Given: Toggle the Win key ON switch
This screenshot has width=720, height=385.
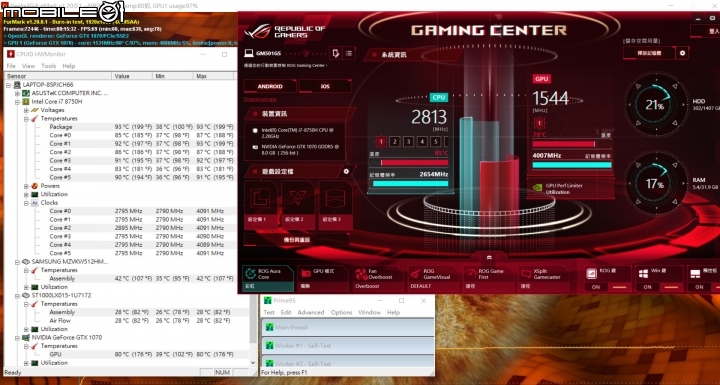Looking at the screenshot, I should click(x=659, y=287).
